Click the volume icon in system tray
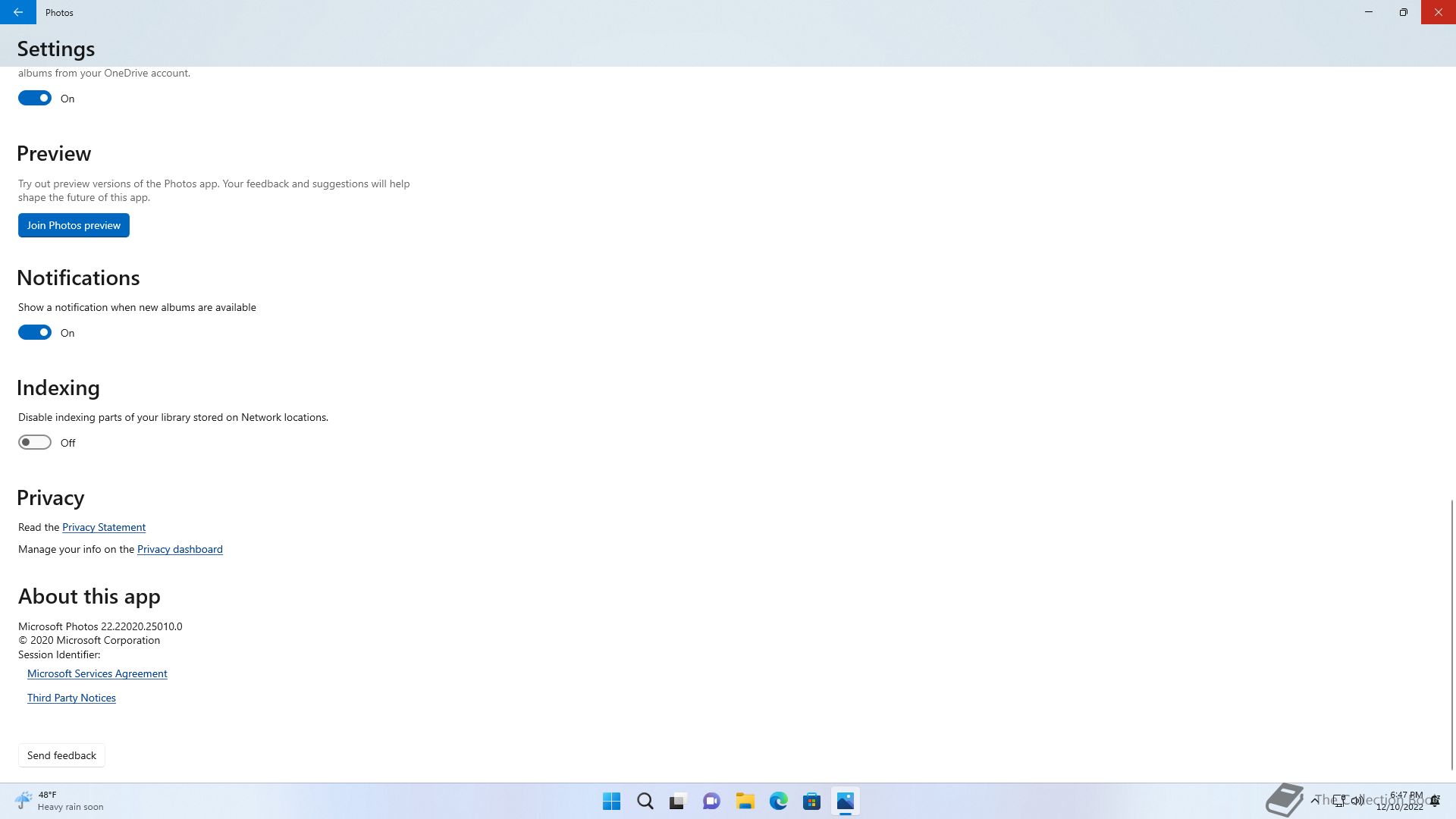This screenshot has width=1456, height=819. pos(1357,801)
